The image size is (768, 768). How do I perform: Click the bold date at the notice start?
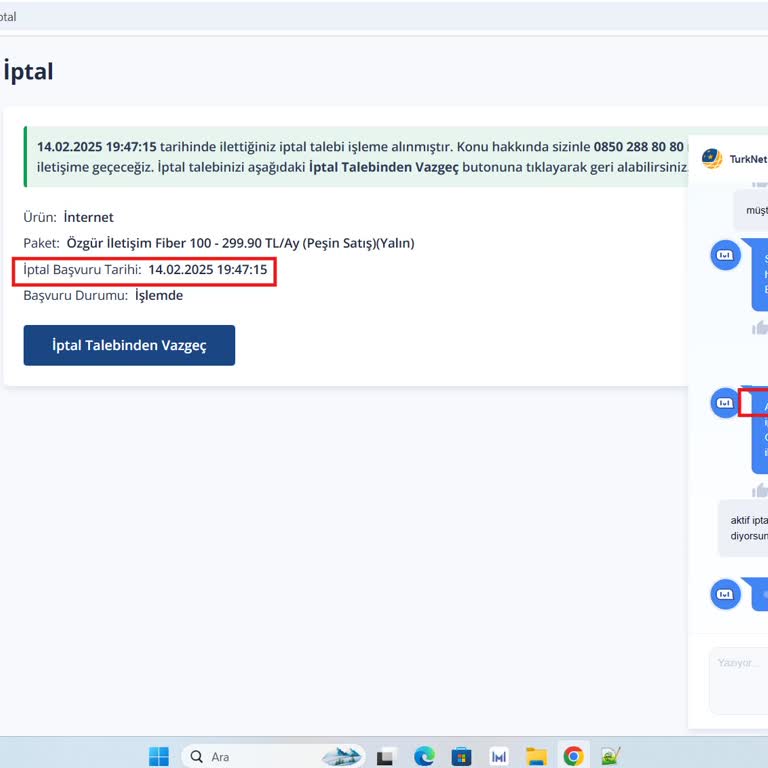[97, 146]
